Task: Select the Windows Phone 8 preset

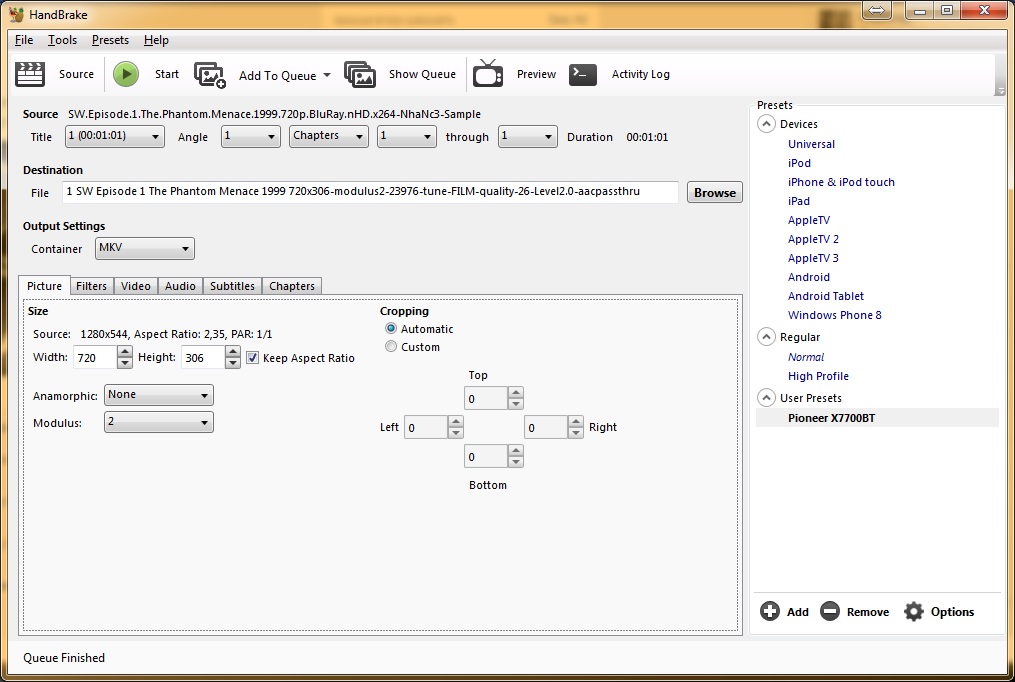Action: pyautogui.click(x=834, y=315)
